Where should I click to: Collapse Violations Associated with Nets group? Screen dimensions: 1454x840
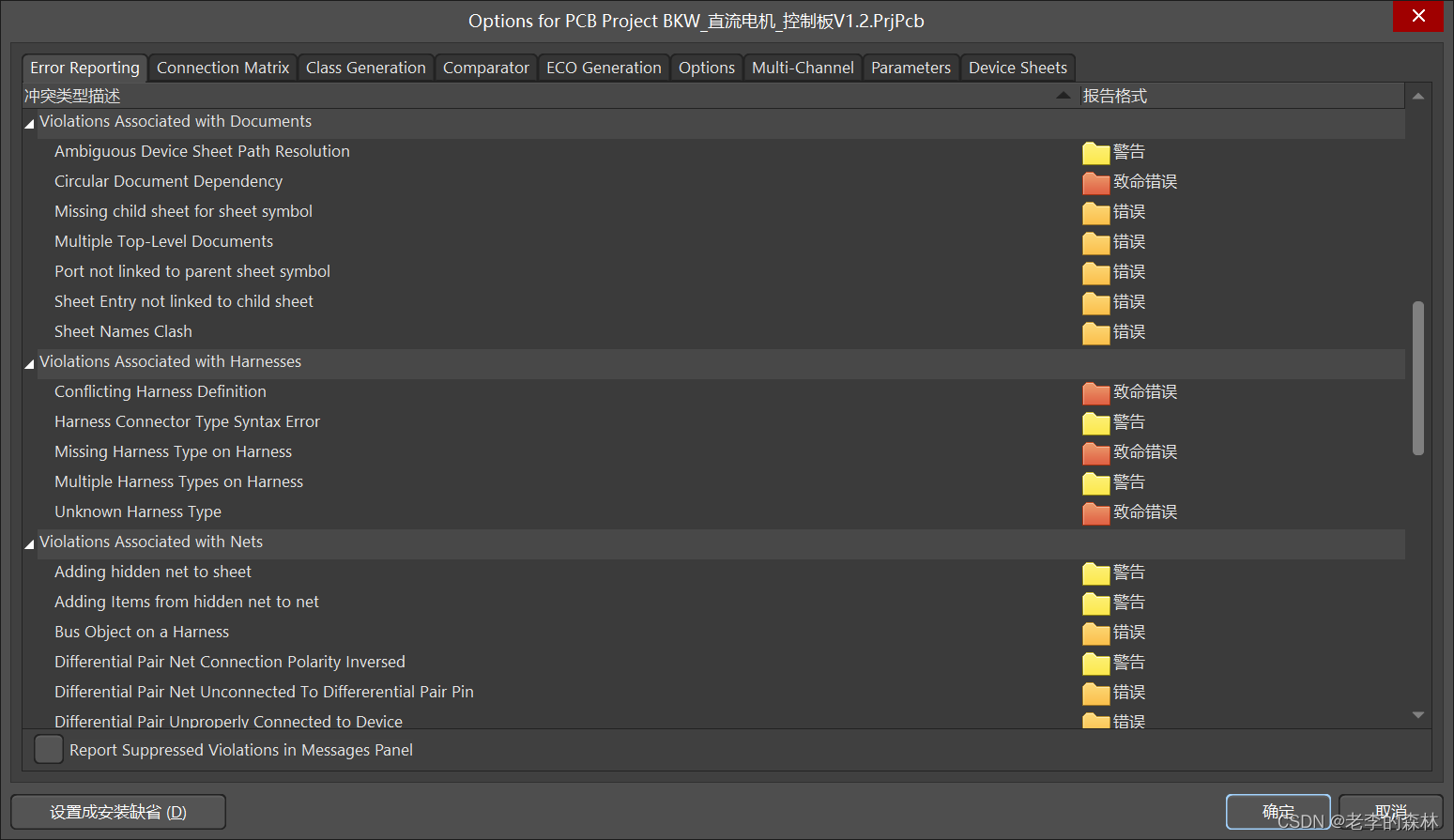29,543
